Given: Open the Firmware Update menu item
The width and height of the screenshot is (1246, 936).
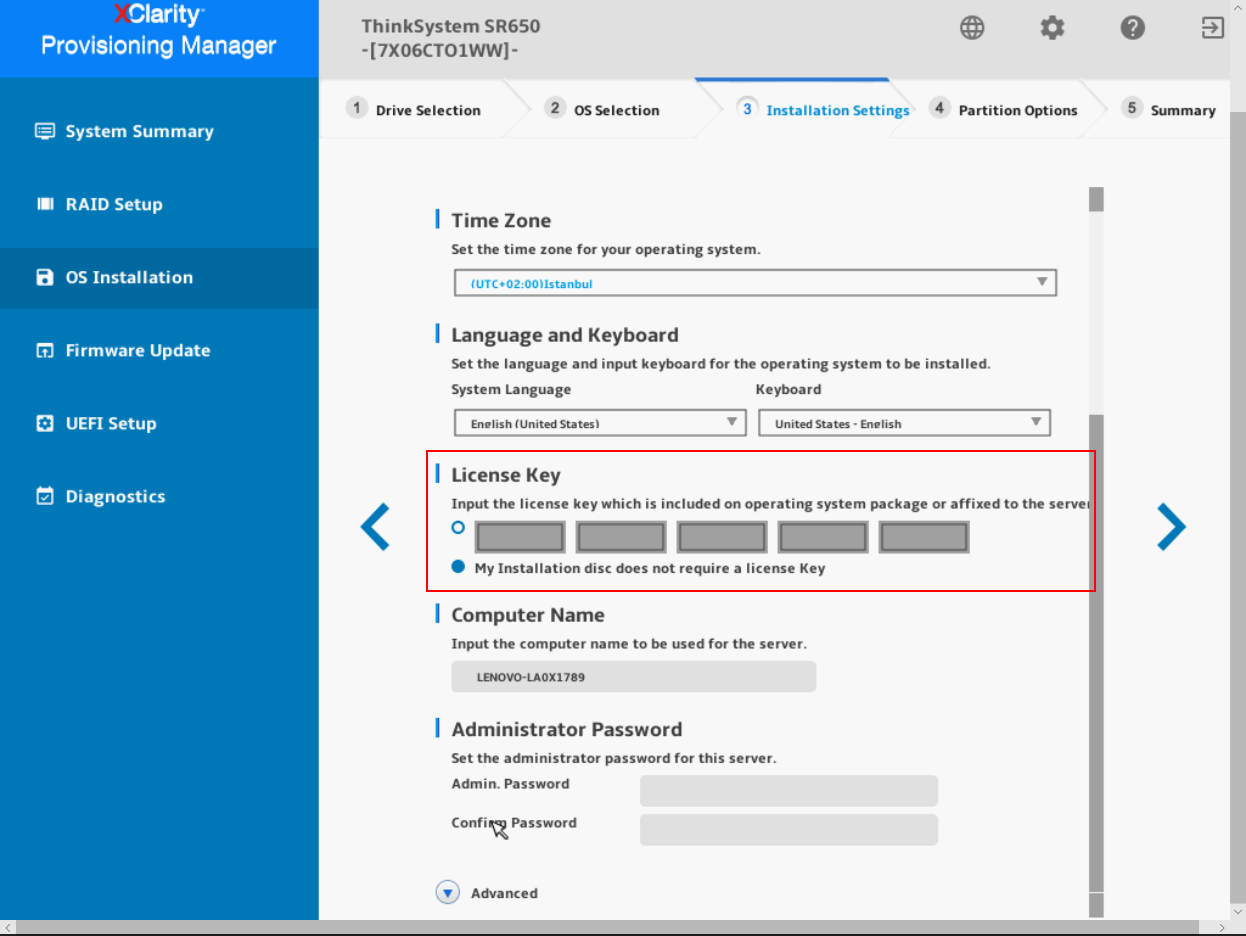Looking at the screenshot, I should pyautogui.click(x=159, y=350).
